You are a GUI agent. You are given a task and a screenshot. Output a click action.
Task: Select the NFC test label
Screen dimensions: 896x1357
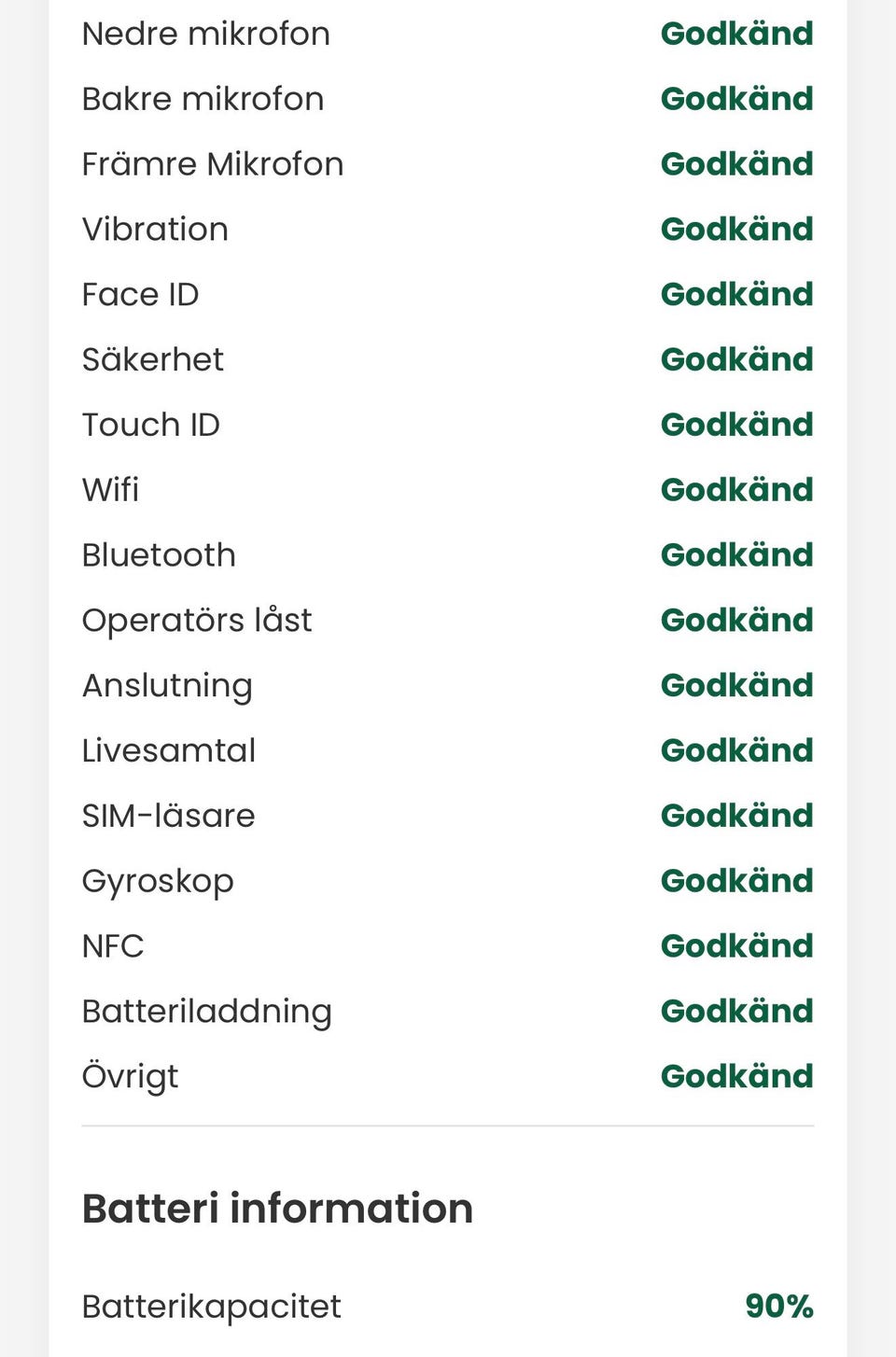[x=113, y=946]
